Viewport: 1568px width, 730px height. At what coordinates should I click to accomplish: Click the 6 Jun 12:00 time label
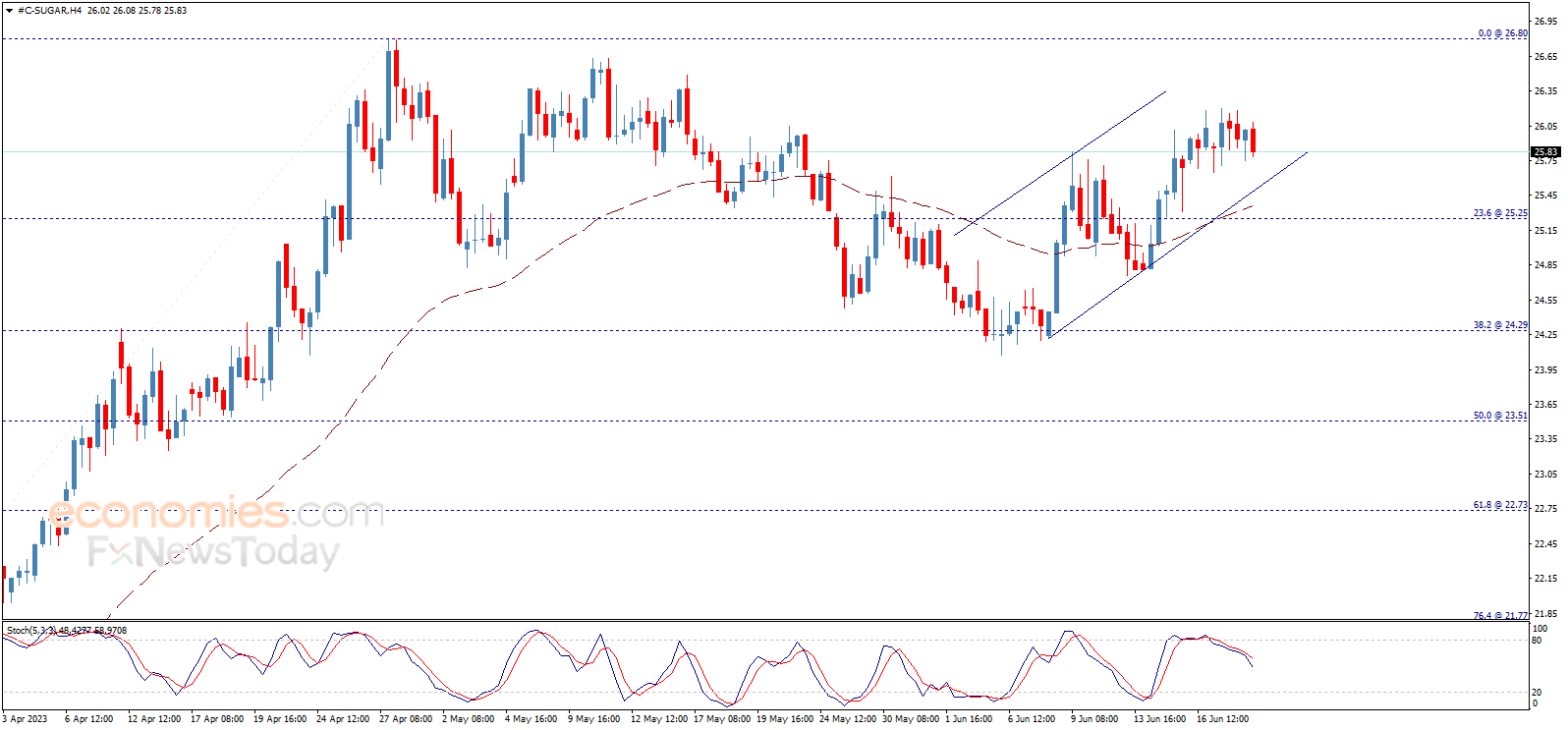click(x=1032, y=719)
